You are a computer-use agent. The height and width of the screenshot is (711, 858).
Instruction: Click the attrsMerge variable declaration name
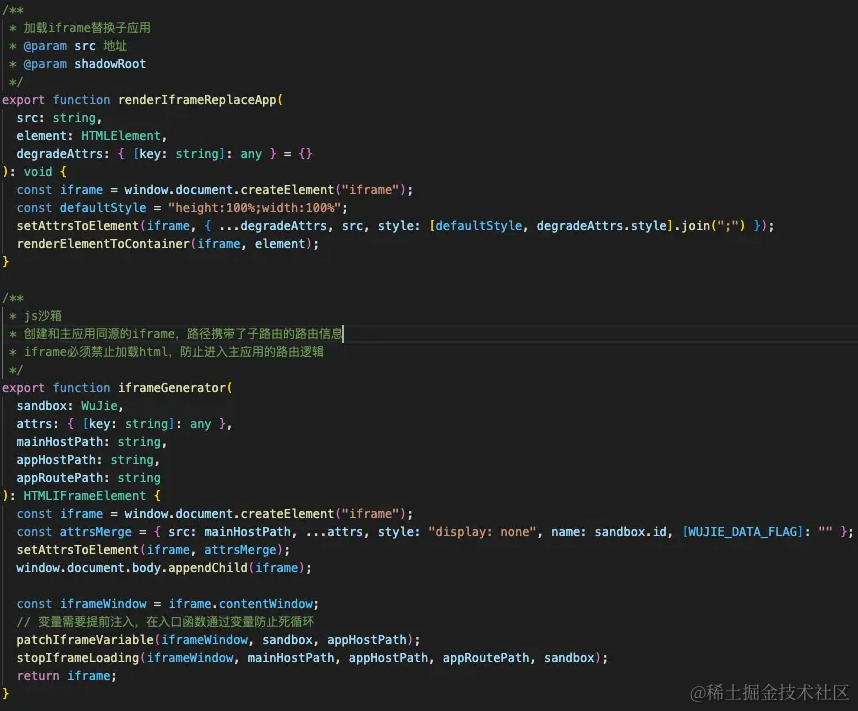point(96,532)
